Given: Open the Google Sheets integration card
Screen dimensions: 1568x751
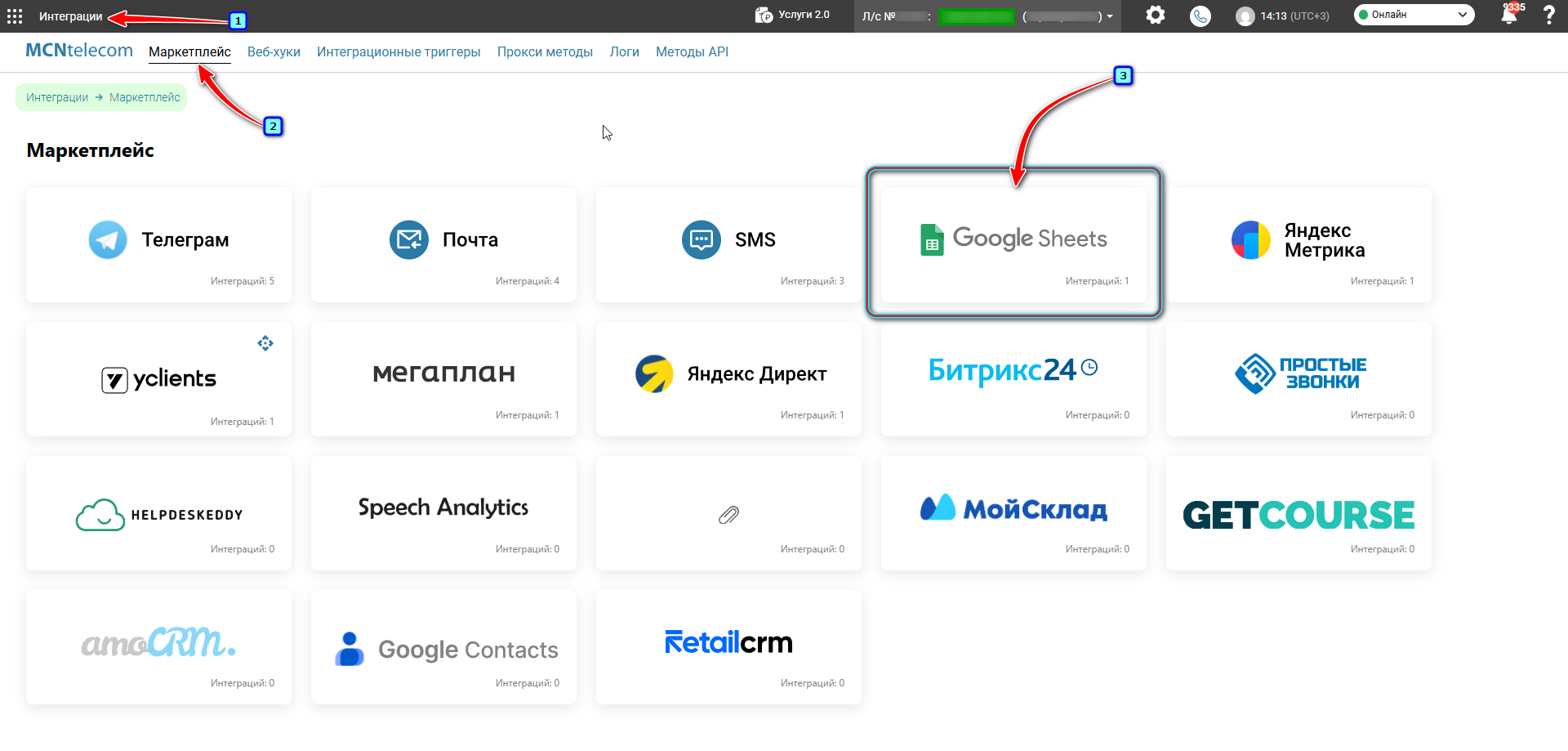Looking at the screenshot, I should click(x=1013, y=245).
